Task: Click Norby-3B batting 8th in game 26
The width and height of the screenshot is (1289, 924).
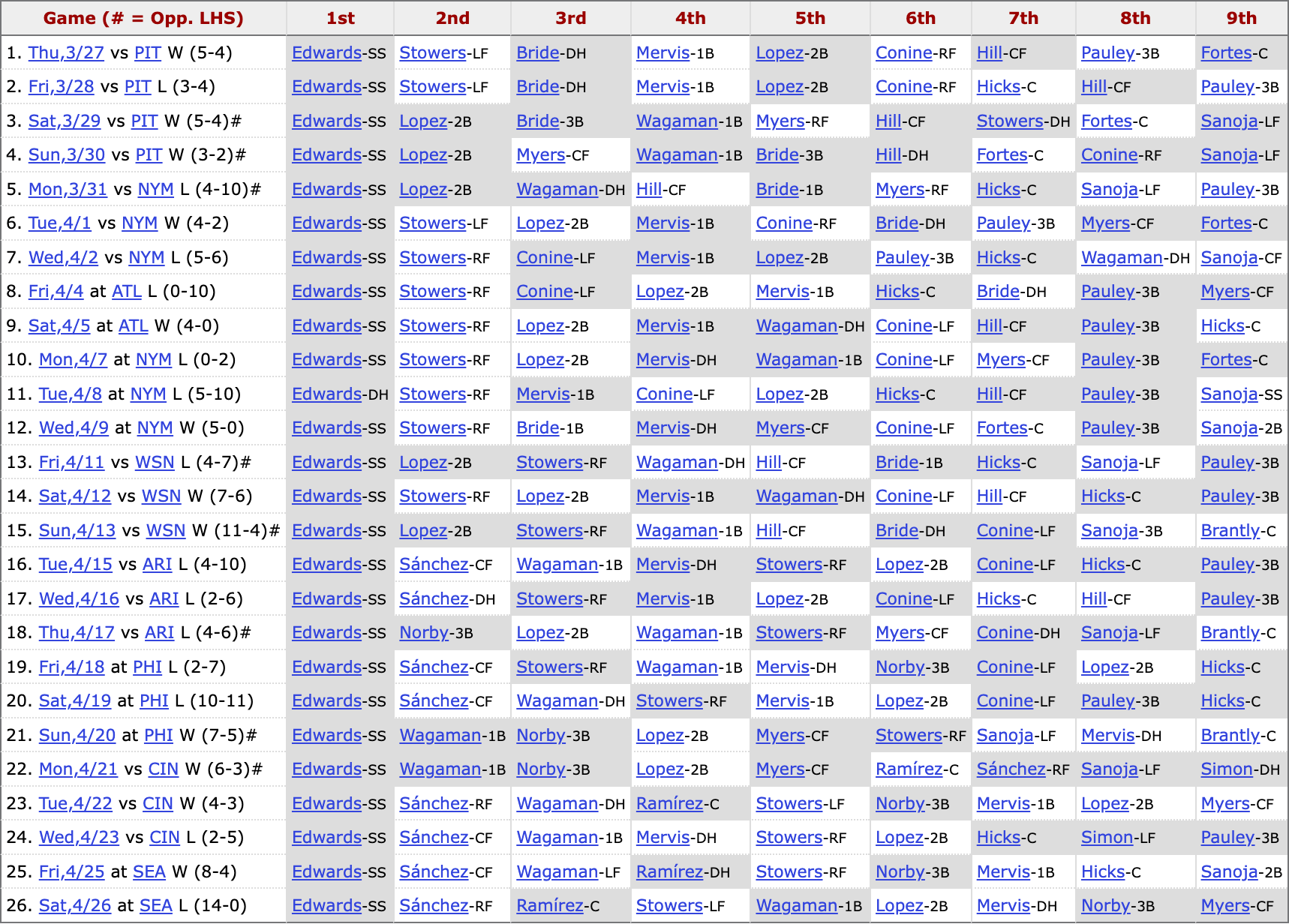Action: tap(1118, 906)
